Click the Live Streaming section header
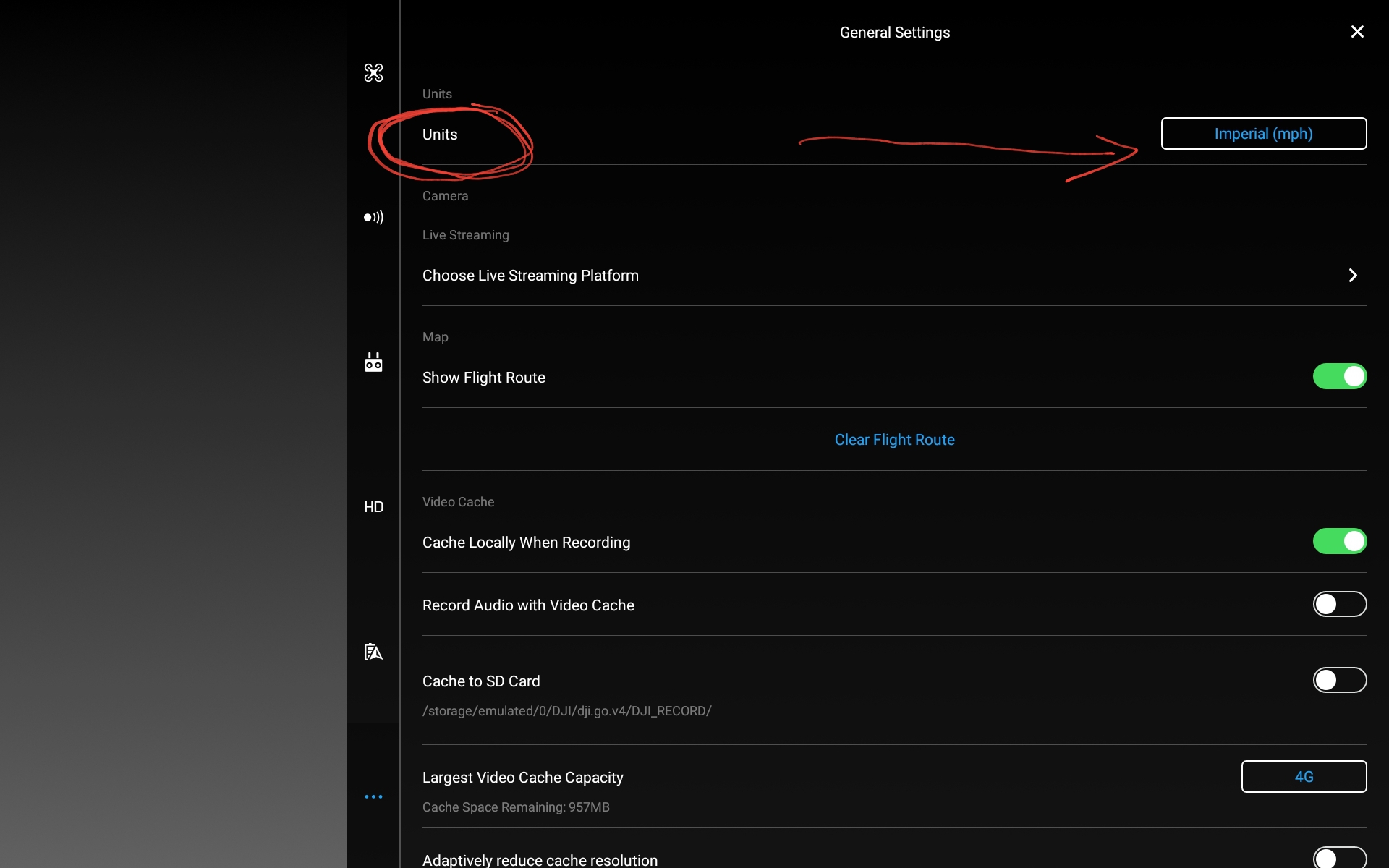 [465, 235]
